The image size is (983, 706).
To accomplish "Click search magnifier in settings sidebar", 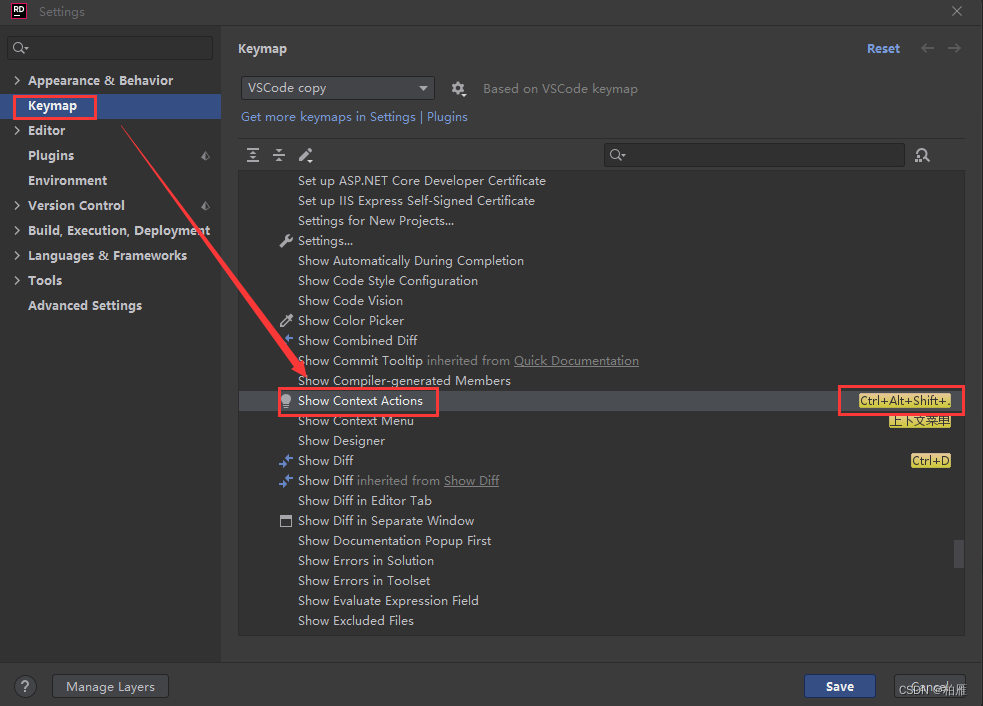I will (x=20, y=48).
